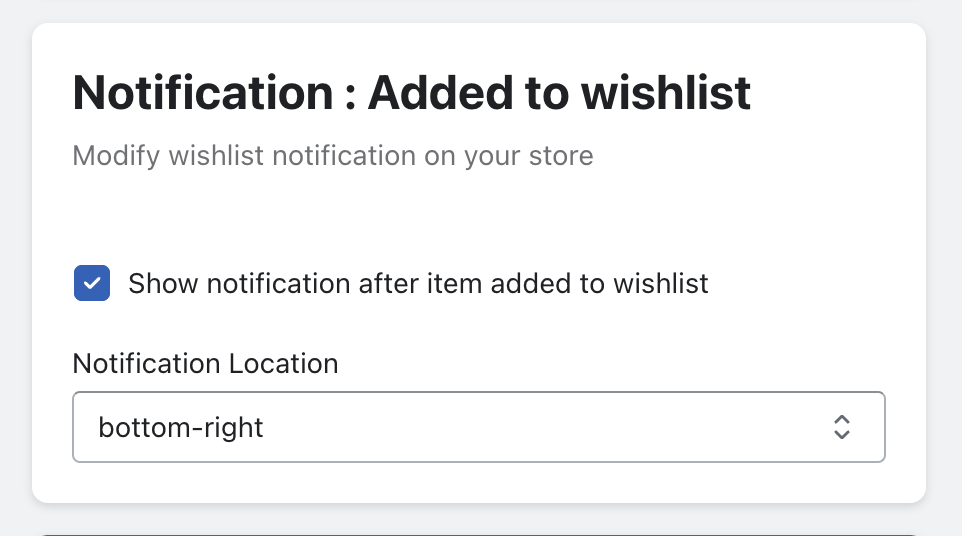Screen dimensions: 962x536
Task: Click the 'Notification Location' field label
Action: (205, 363)
